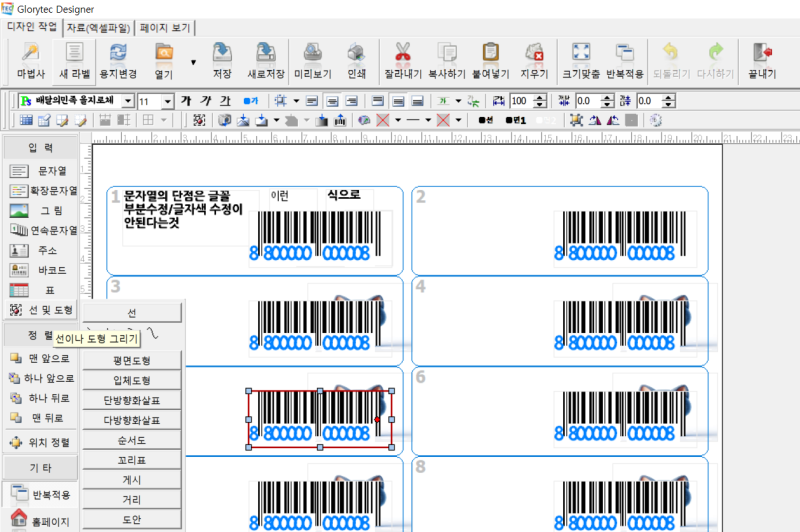Expand the 열기 (Open) dropdown arrow

tap(193, 62)
